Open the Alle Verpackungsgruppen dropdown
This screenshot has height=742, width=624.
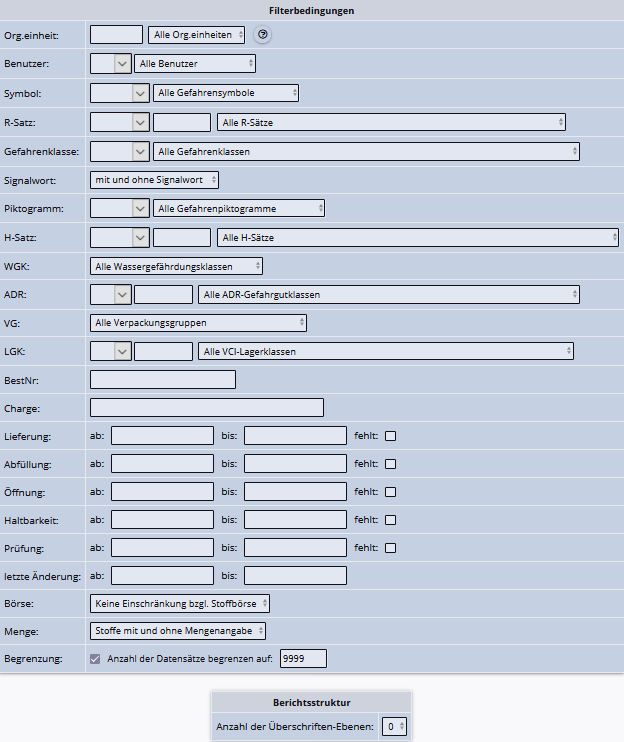(x=198, y=323)
